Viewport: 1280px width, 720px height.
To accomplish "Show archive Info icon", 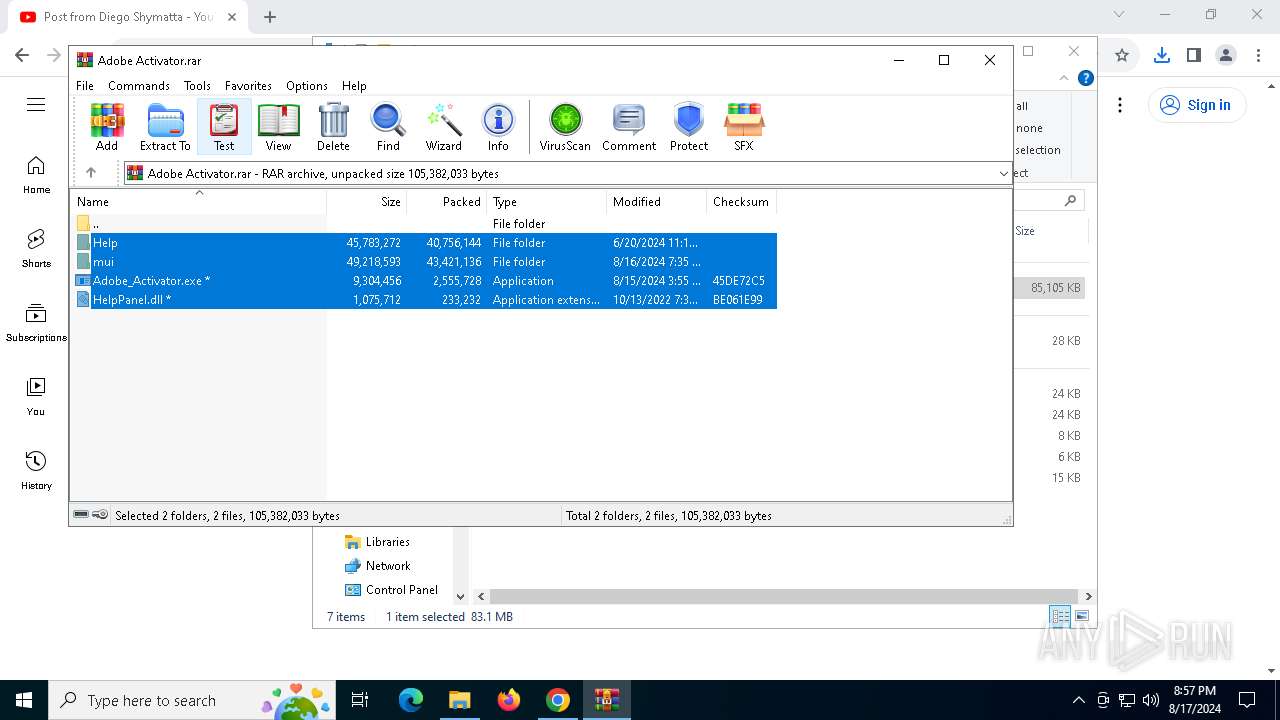I will [498, 127].
